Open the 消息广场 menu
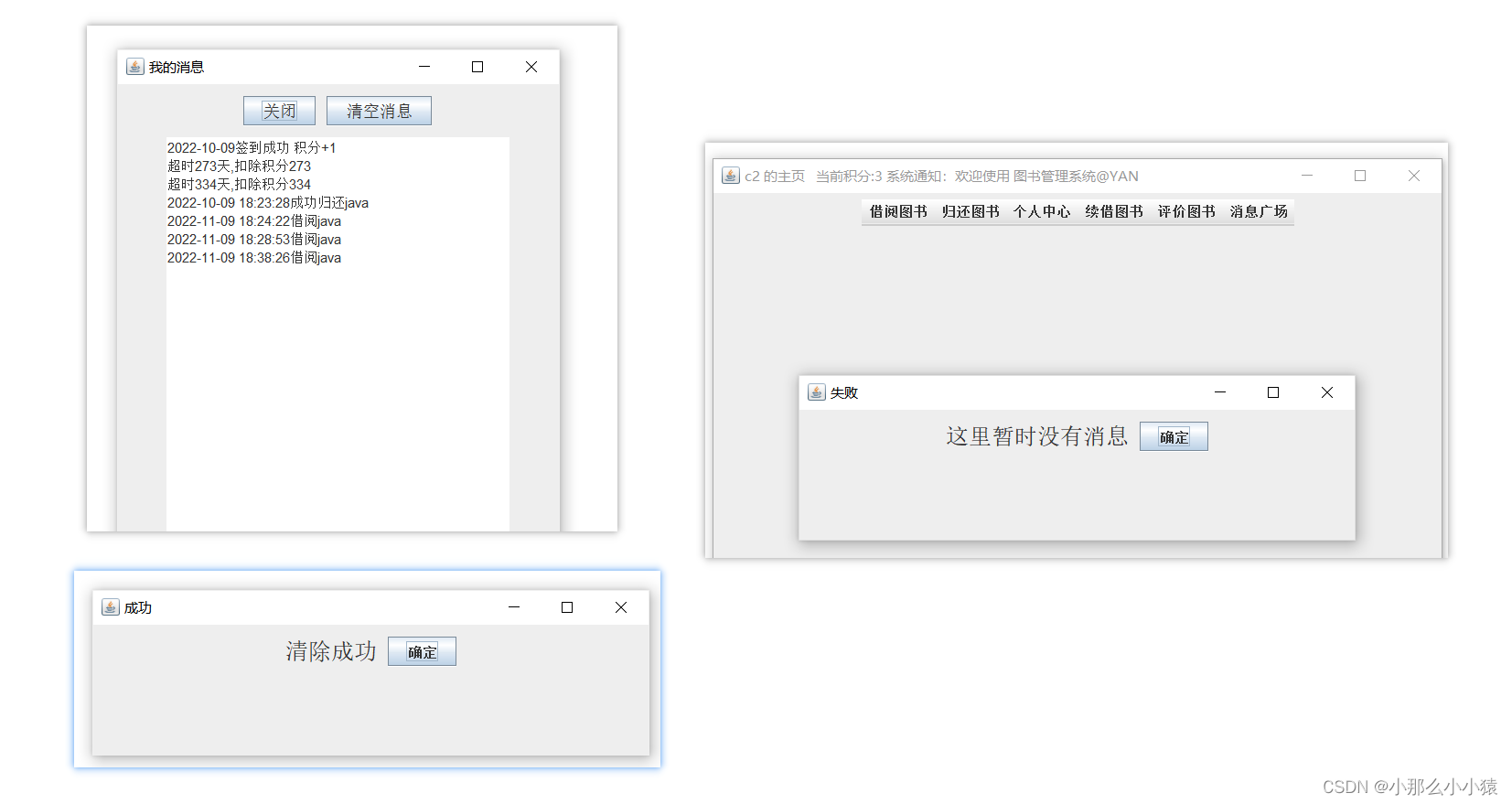 (x=1259, y=211)
